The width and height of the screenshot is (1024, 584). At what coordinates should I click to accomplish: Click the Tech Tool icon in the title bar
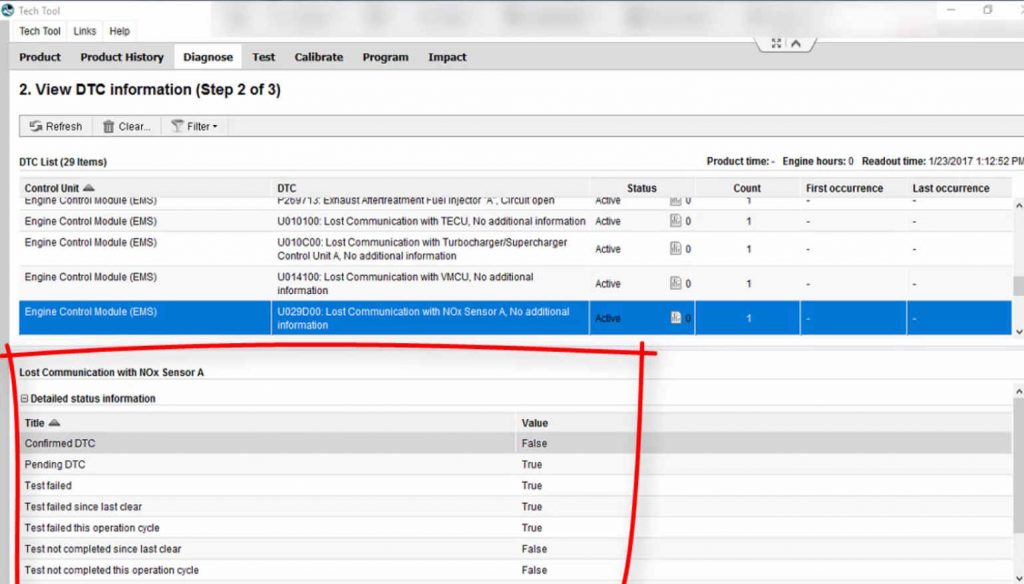coord(10,9)
